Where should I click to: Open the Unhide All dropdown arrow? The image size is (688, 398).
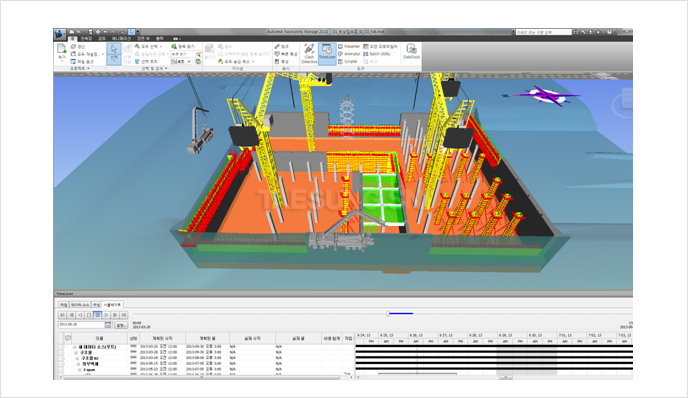253,62
